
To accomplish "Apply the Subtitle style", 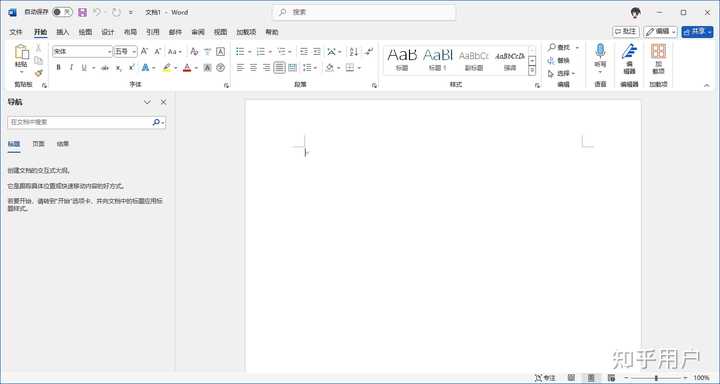I will pyautogui.click(x=473, y=60).
